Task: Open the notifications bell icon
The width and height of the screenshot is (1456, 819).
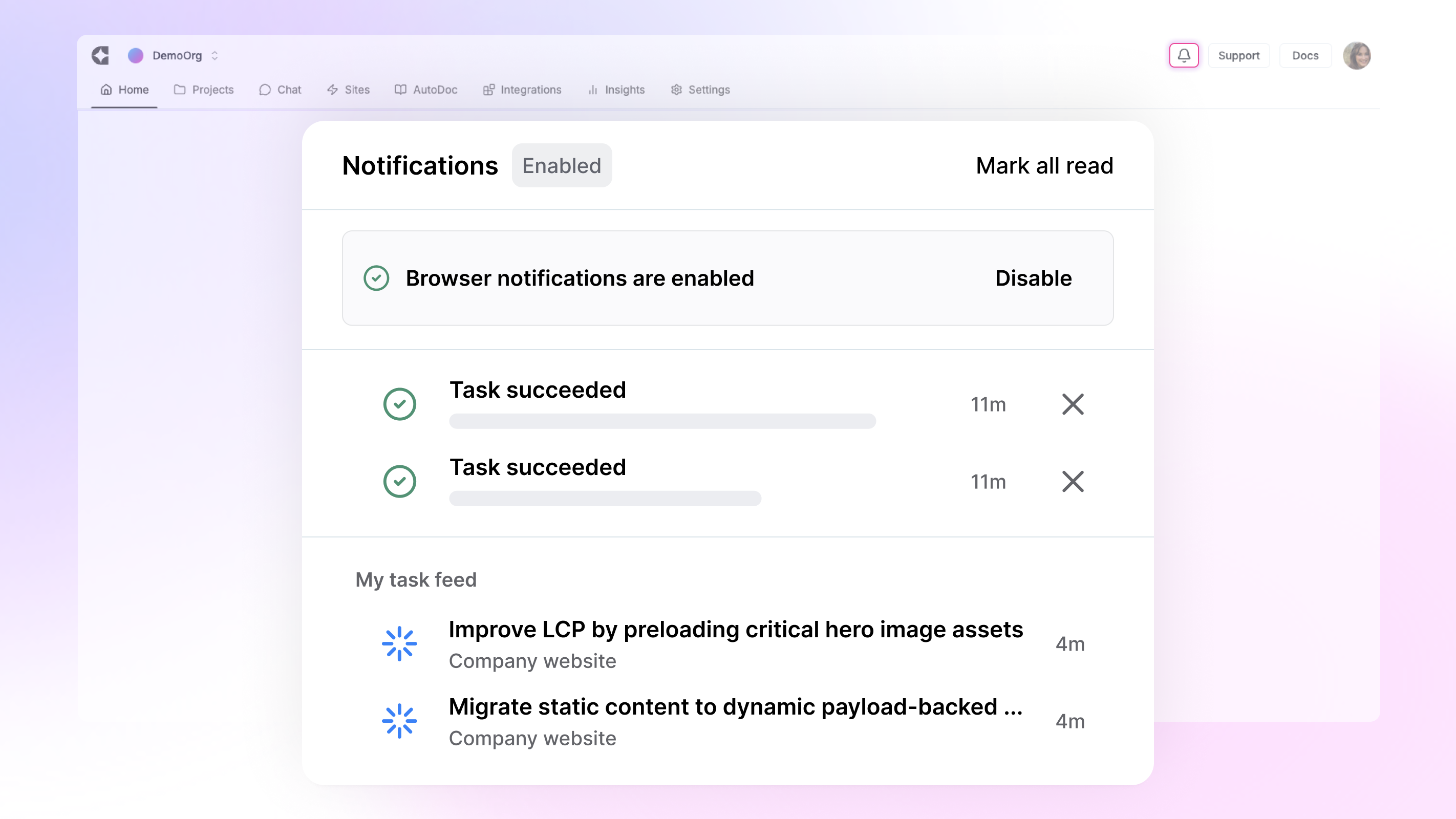Action: coord(1184,55)
